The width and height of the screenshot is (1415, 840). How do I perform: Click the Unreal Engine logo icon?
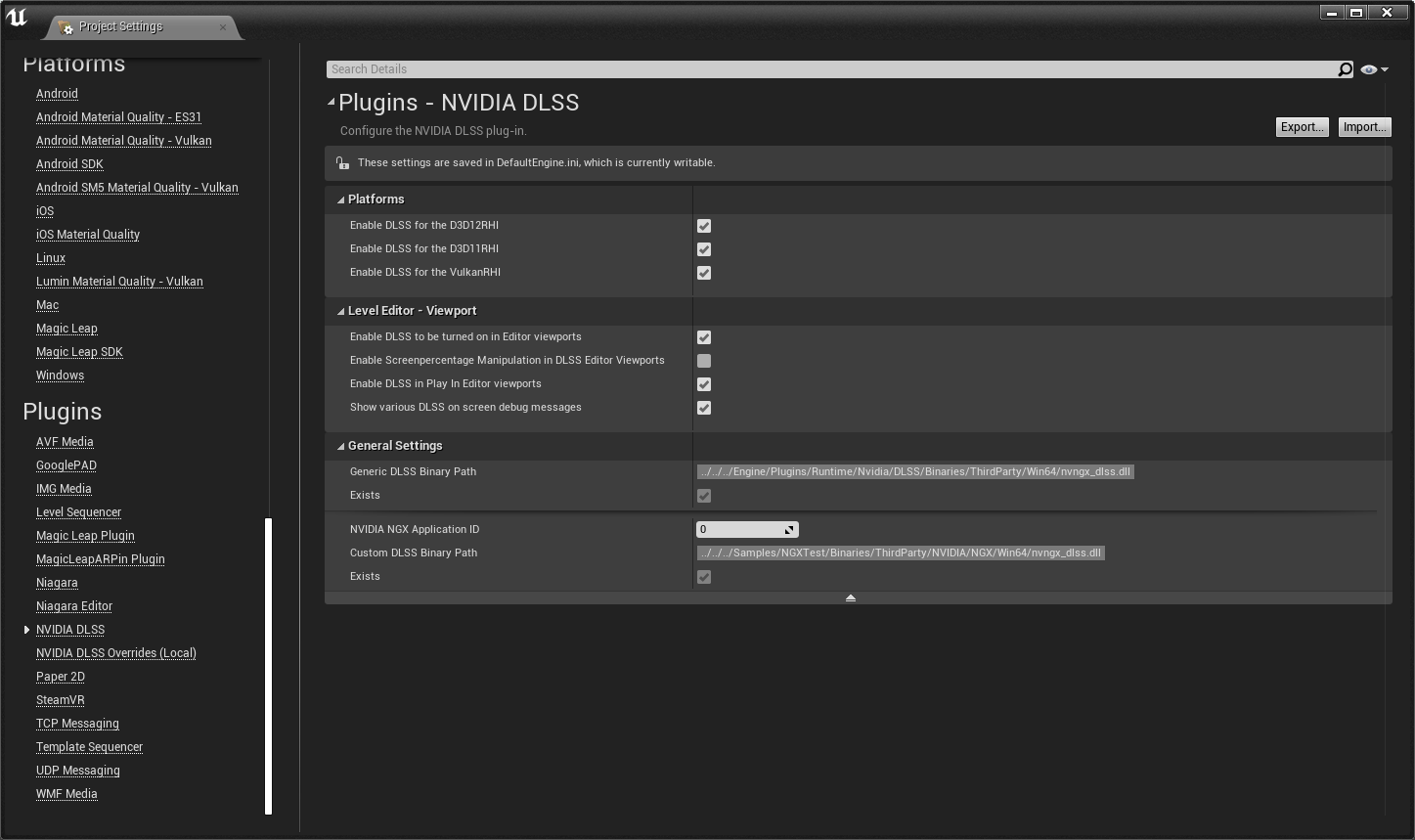click(17, 17)
